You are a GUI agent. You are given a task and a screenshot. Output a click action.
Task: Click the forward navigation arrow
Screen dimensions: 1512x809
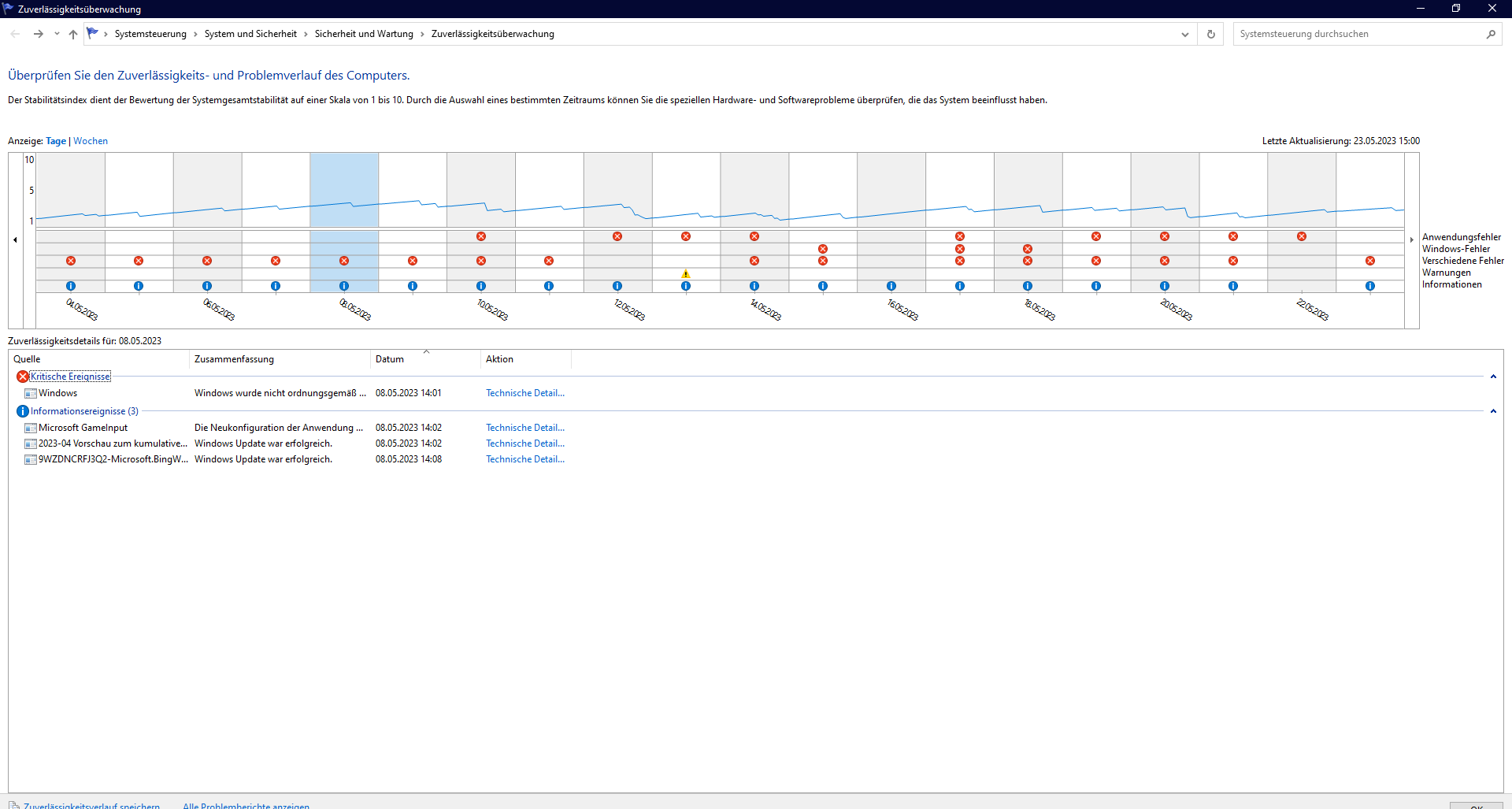38,34
